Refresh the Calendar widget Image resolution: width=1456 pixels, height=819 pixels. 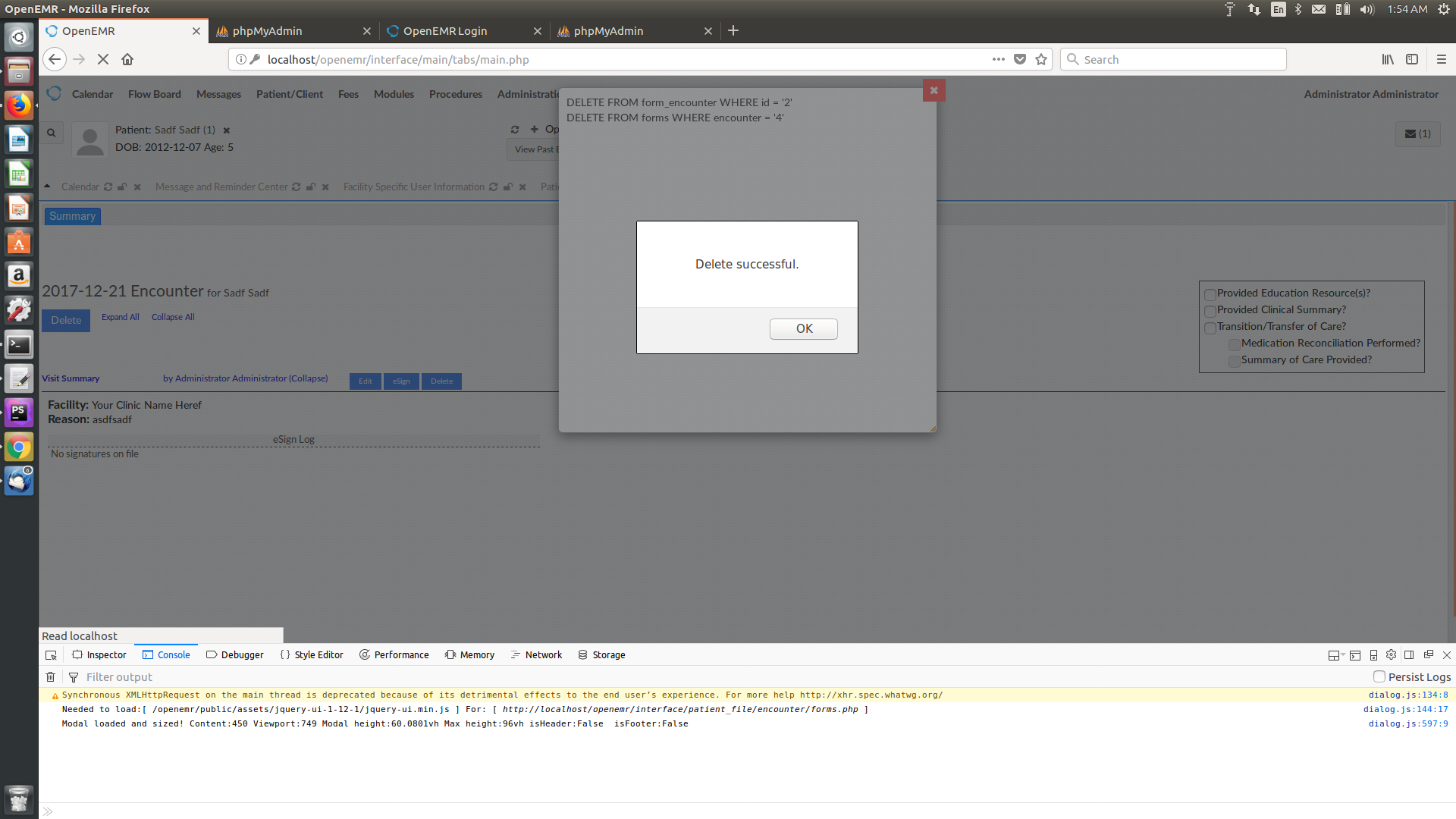(x=108, y=187)
